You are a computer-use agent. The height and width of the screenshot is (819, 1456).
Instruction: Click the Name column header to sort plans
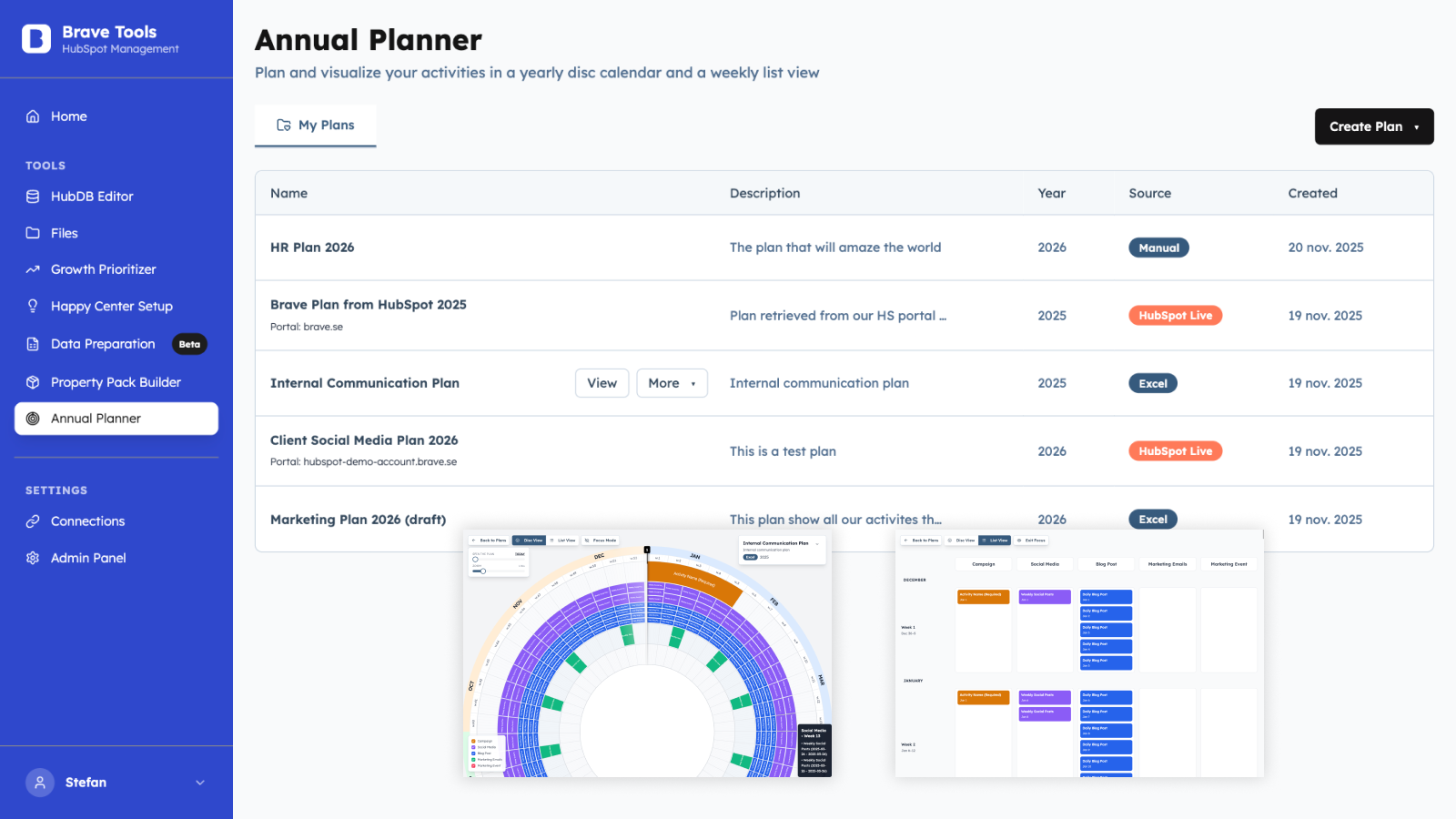(288, 193)
